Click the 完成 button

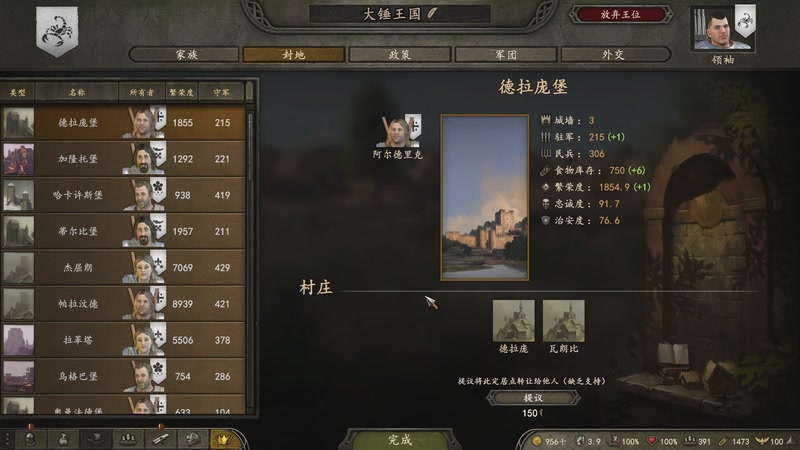tap(399, 440)
